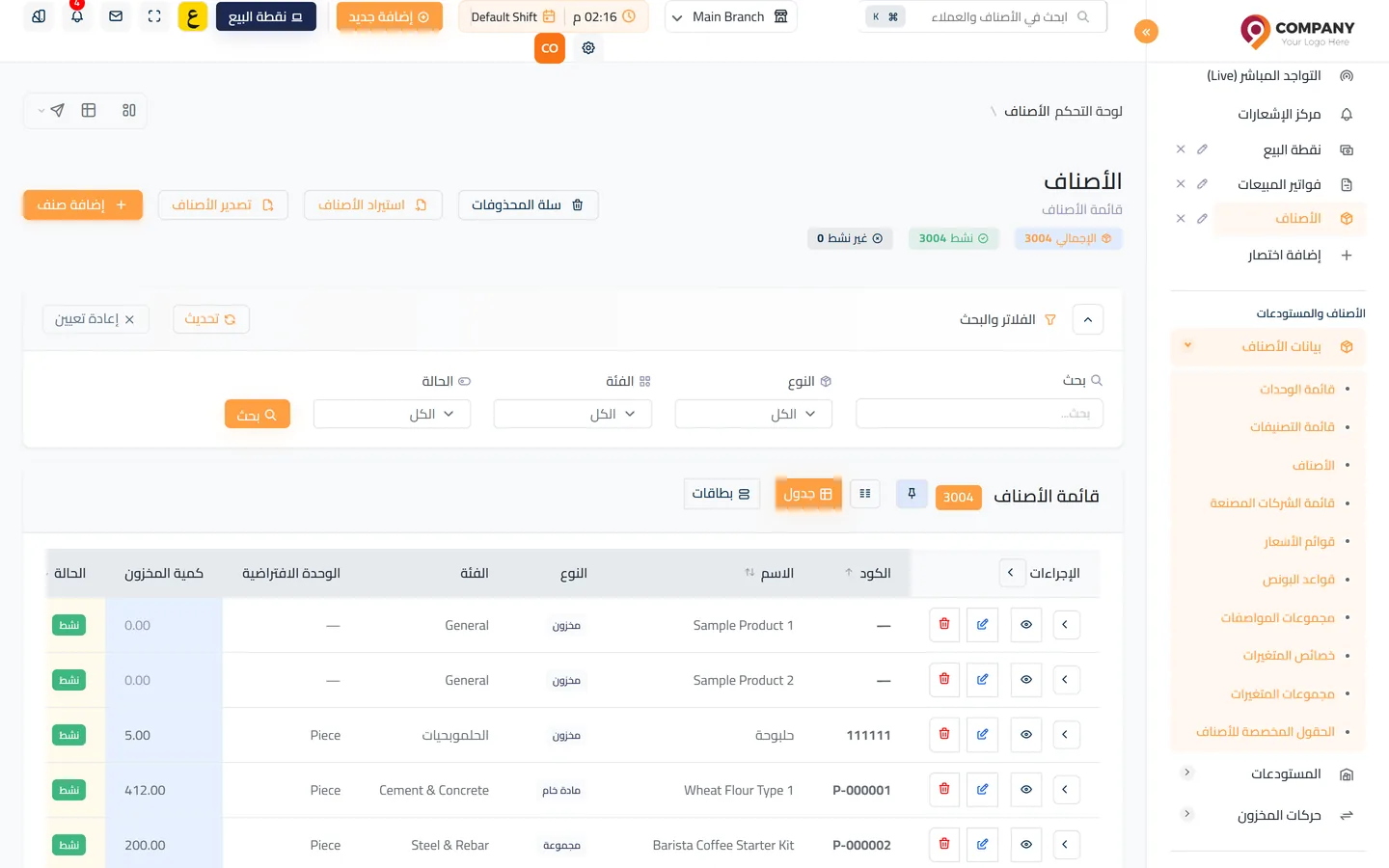Remove نقطة البيع shortcut from sidebar
The image size is (1389, 868).
pyautogui.click(x=1181, y=149)
